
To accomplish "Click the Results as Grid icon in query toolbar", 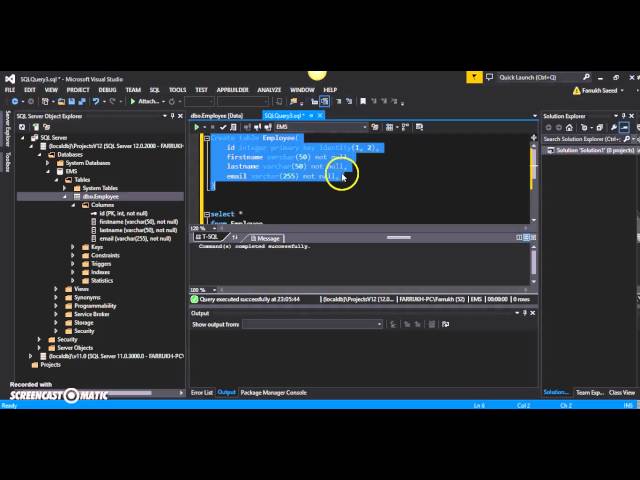I will tap(389, 127).
